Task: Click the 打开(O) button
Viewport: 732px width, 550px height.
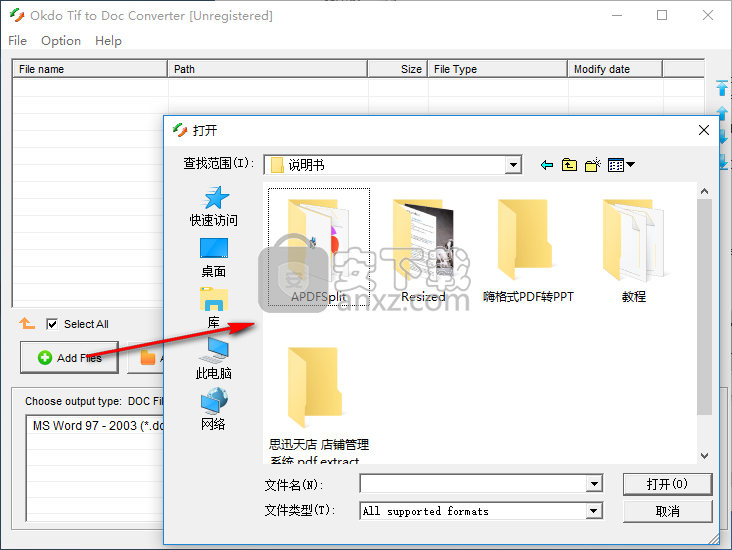Action: 667,484
